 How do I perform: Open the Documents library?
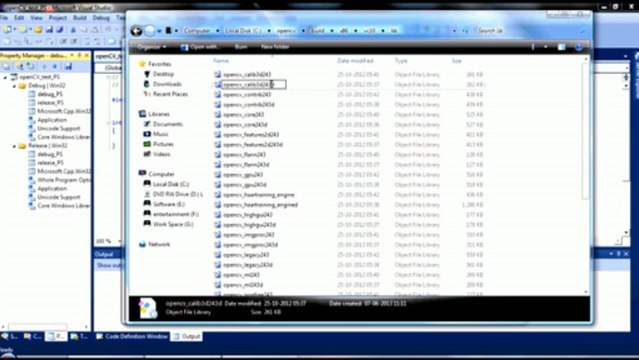[167, 124]
